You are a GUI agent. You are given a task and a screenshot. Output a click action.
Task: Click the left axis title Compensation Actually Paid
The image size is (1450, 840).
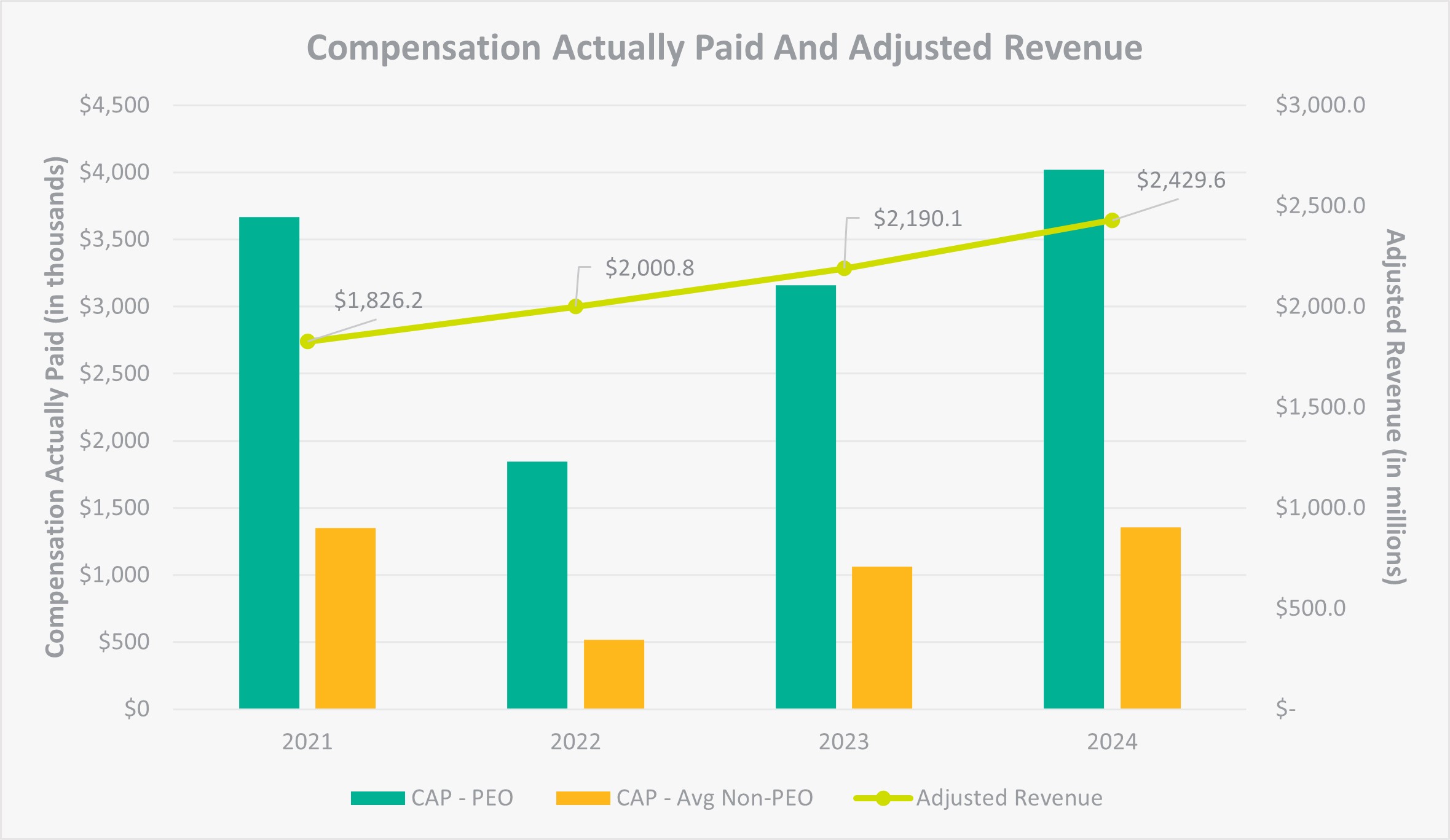[55, 407]
